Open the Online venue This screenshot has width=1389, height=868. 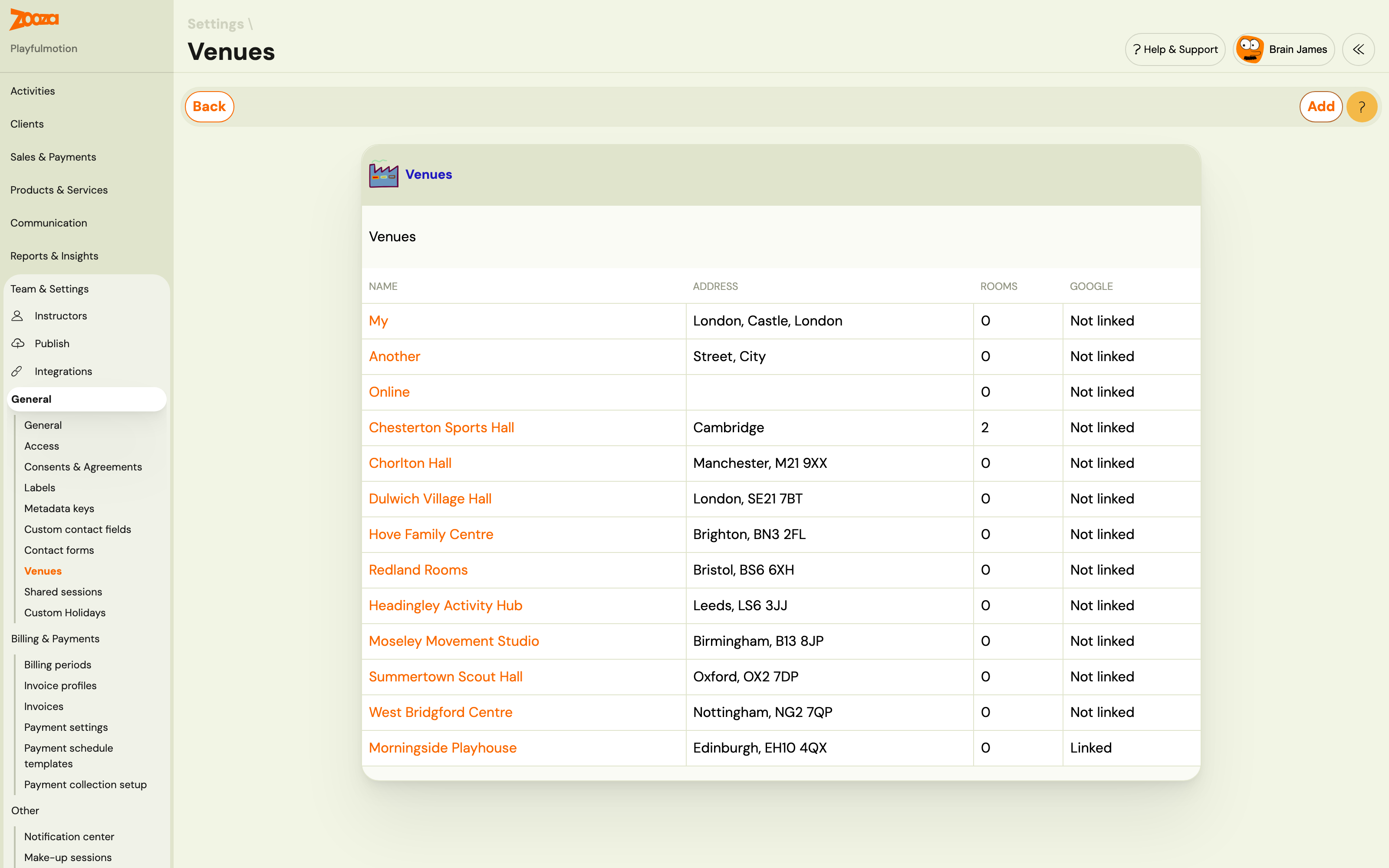[389, 392]
